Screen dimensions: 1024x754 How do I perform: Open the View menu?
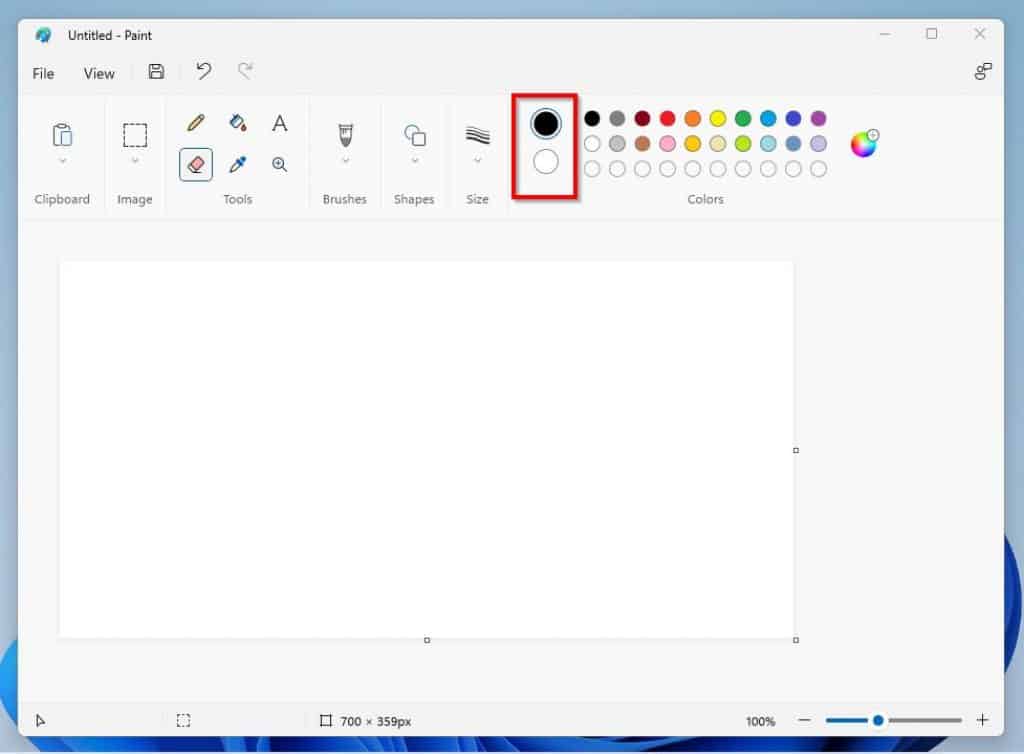click(99, 74)
